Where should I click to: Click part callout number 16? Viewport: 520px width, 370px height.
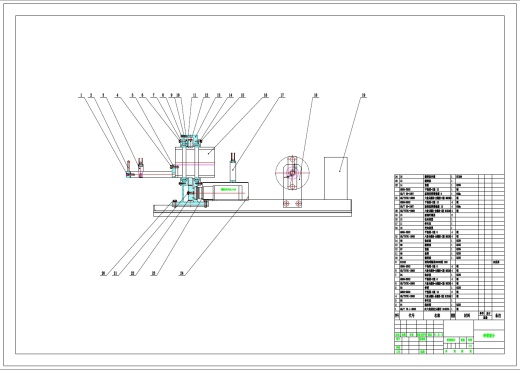(x=265, y=95)
